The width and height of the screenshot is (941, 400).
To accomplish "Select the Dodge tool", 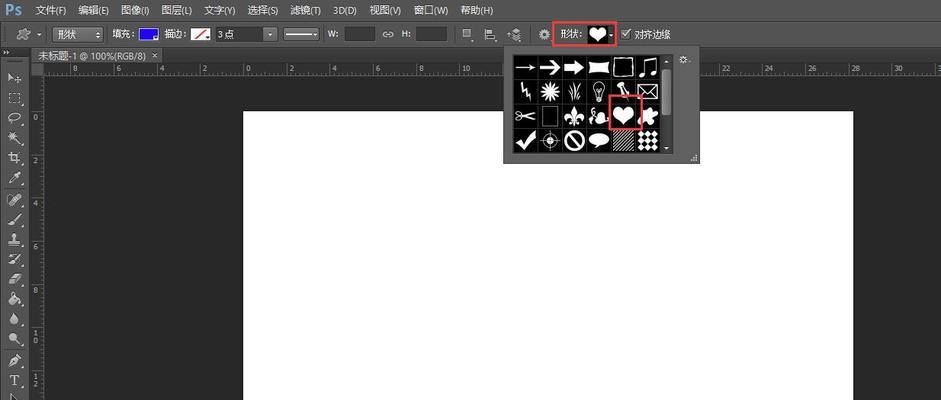I will point(14,339).
